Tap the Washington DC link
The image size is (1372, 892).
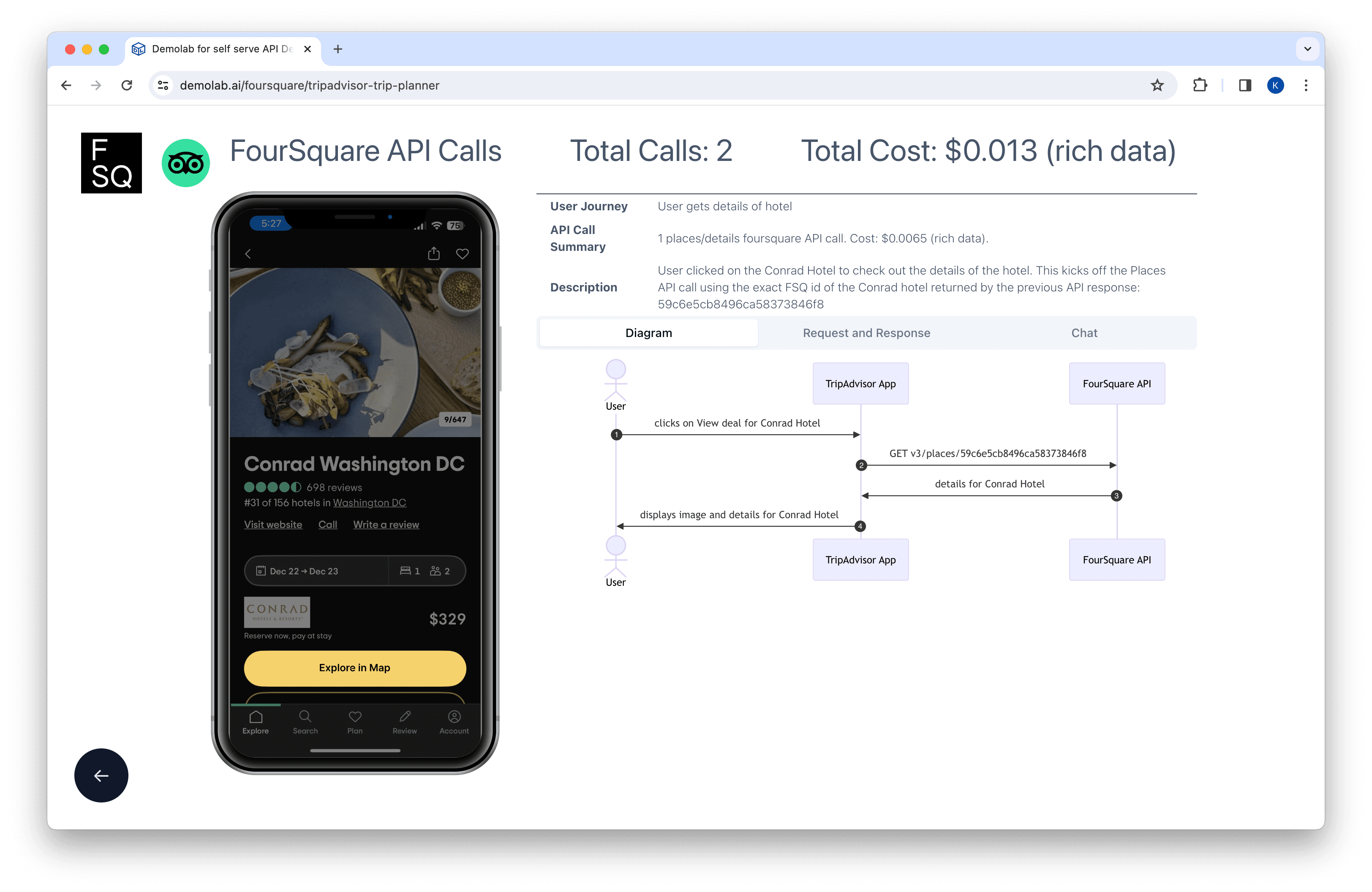click(x=370, y=503)
